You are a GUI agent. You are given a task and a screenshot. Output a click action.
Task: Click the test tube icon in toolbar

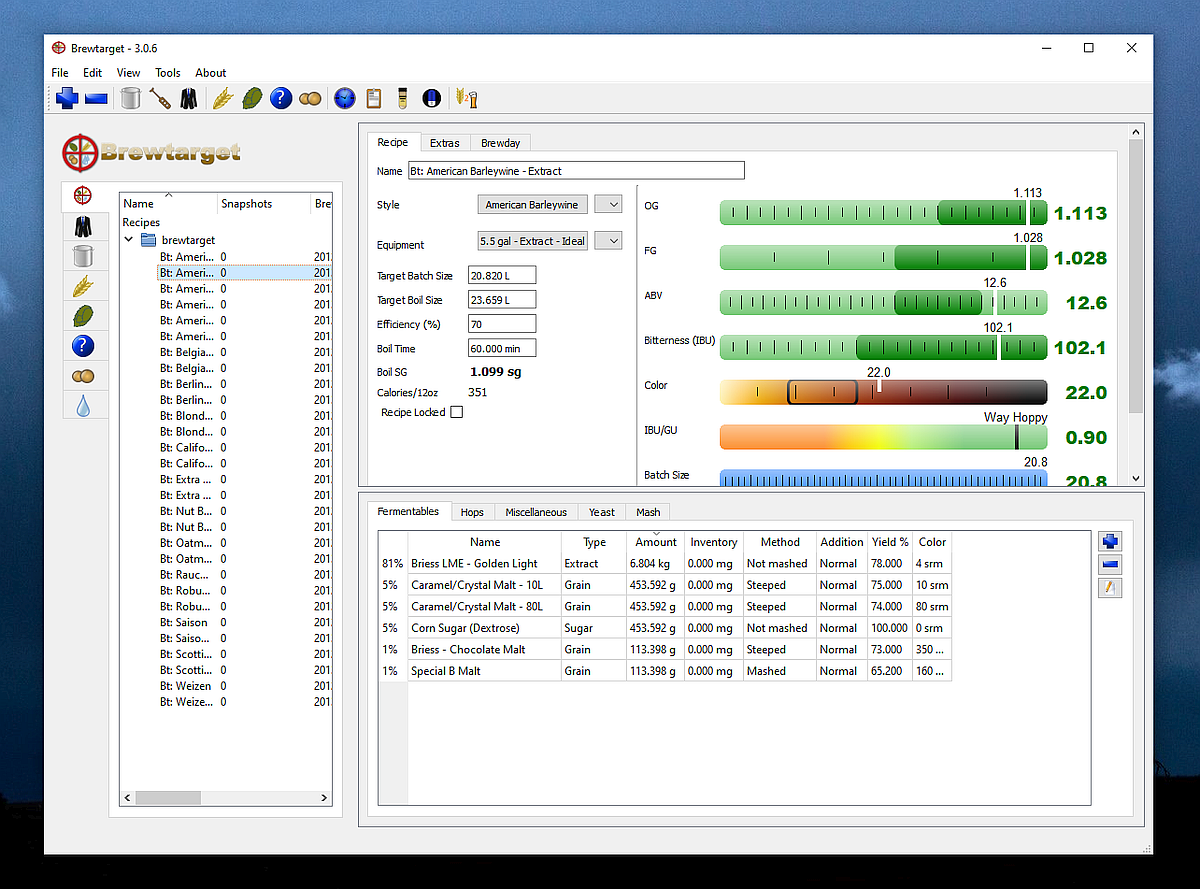pos(402,98)
